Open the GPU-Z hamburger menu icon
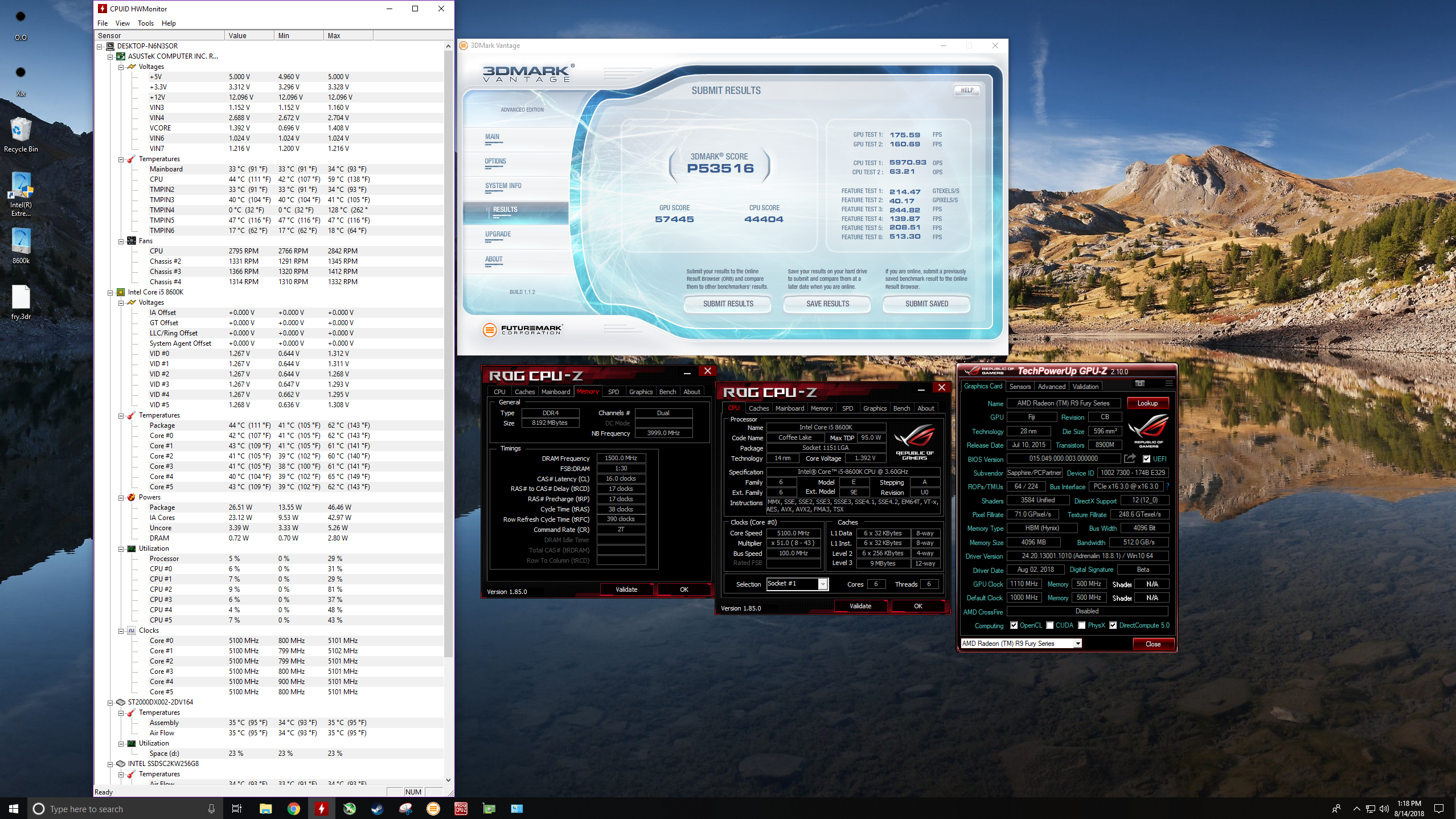Screen dimensions: 1456x819 point(1168,384)
